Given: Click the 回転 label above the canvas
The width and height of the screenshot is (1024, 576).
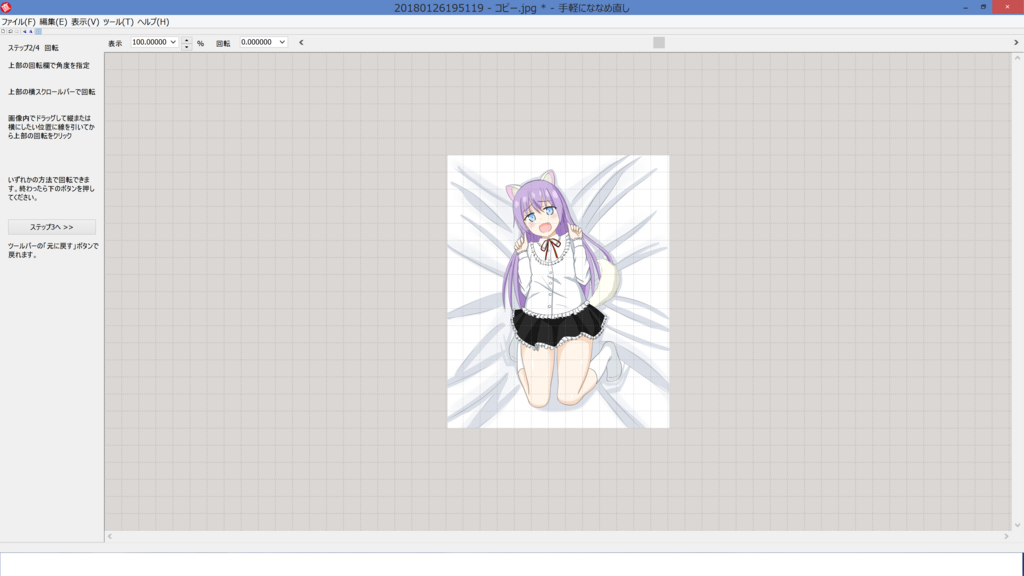Looking at the screenshot, I should (223, 44).
